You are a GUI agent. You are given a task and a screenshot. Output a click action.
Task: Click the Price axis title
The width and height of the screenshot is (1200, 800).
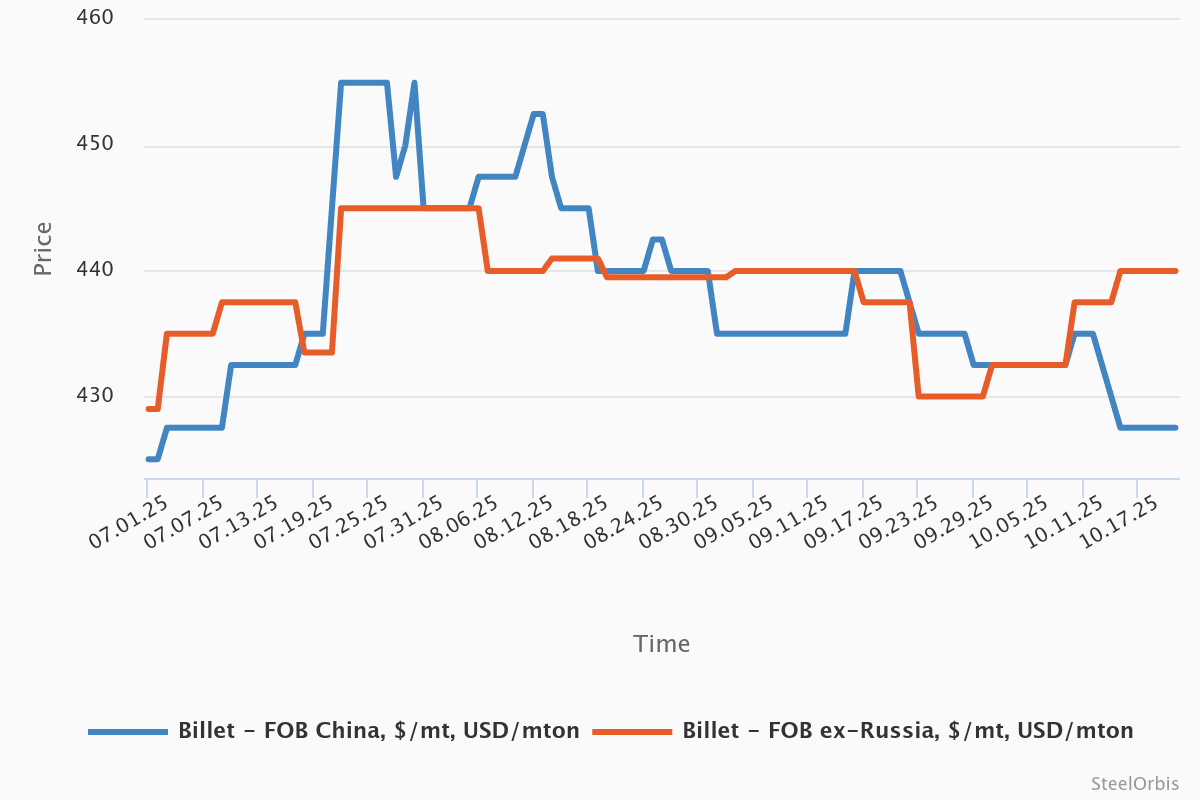pos(42,249)
